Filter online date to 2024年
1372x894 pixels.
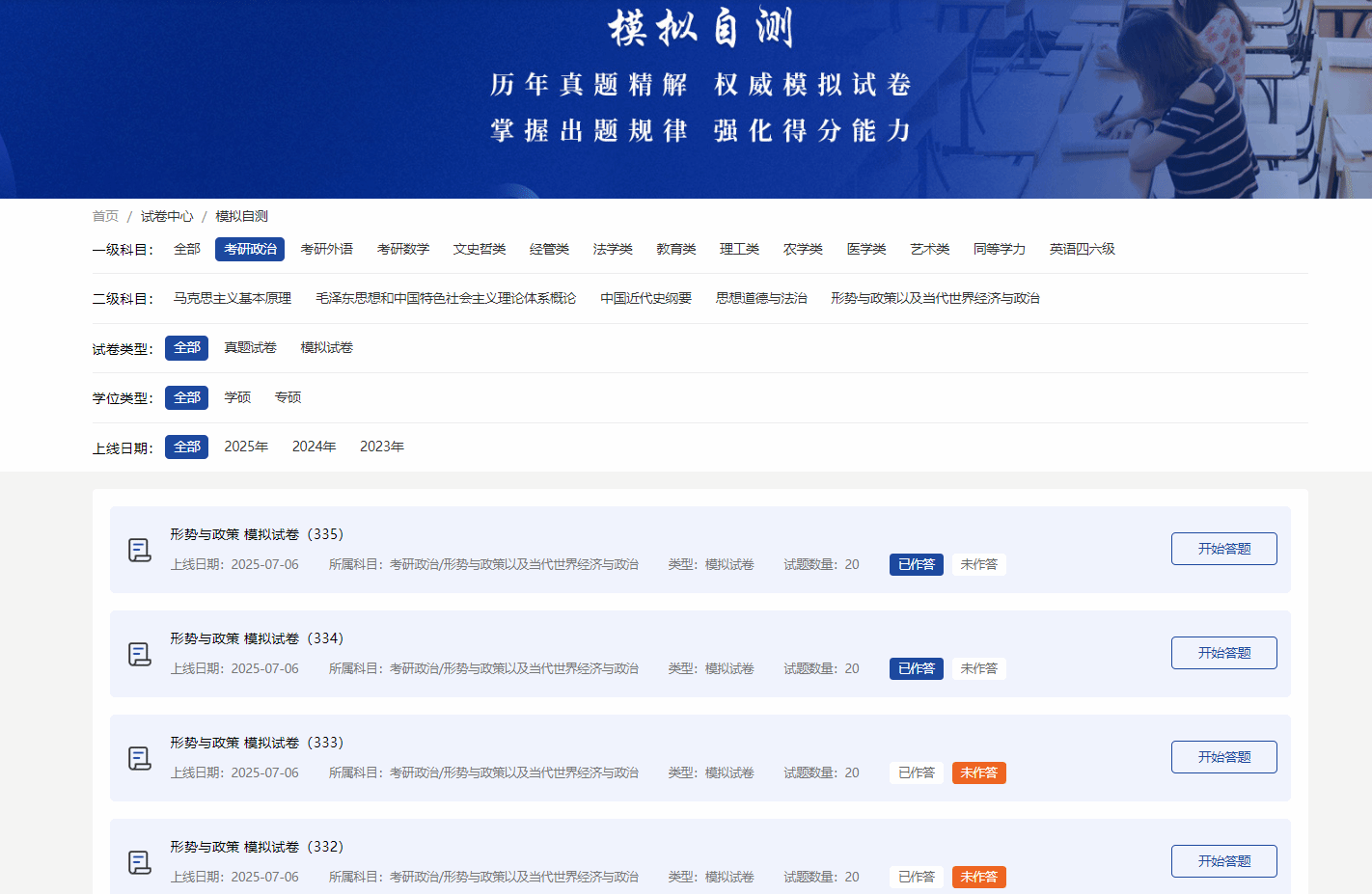point(314,447)
